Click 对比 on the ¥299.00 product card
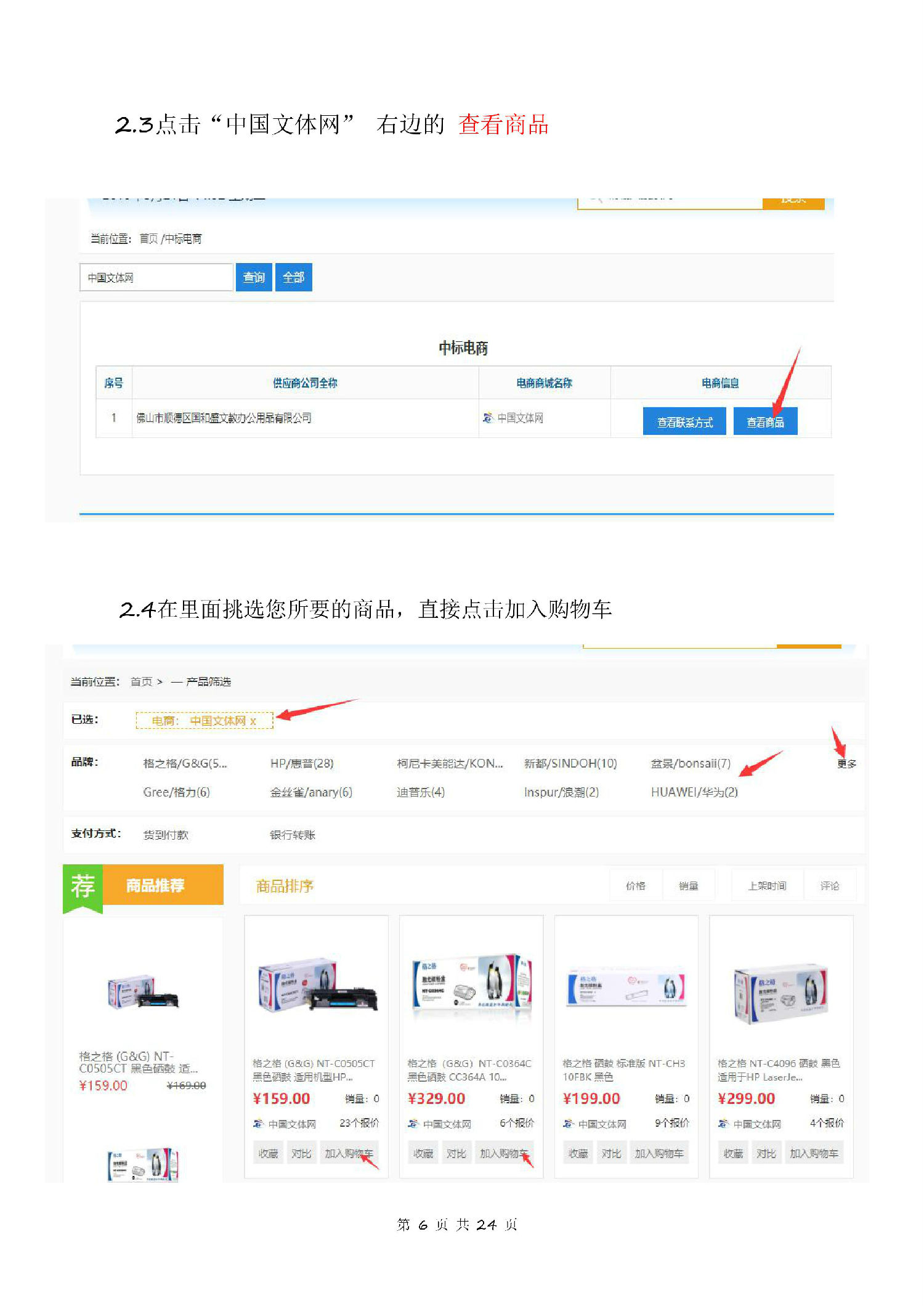This screenshot has height=1306, width=924. [x=766, y=1153]
